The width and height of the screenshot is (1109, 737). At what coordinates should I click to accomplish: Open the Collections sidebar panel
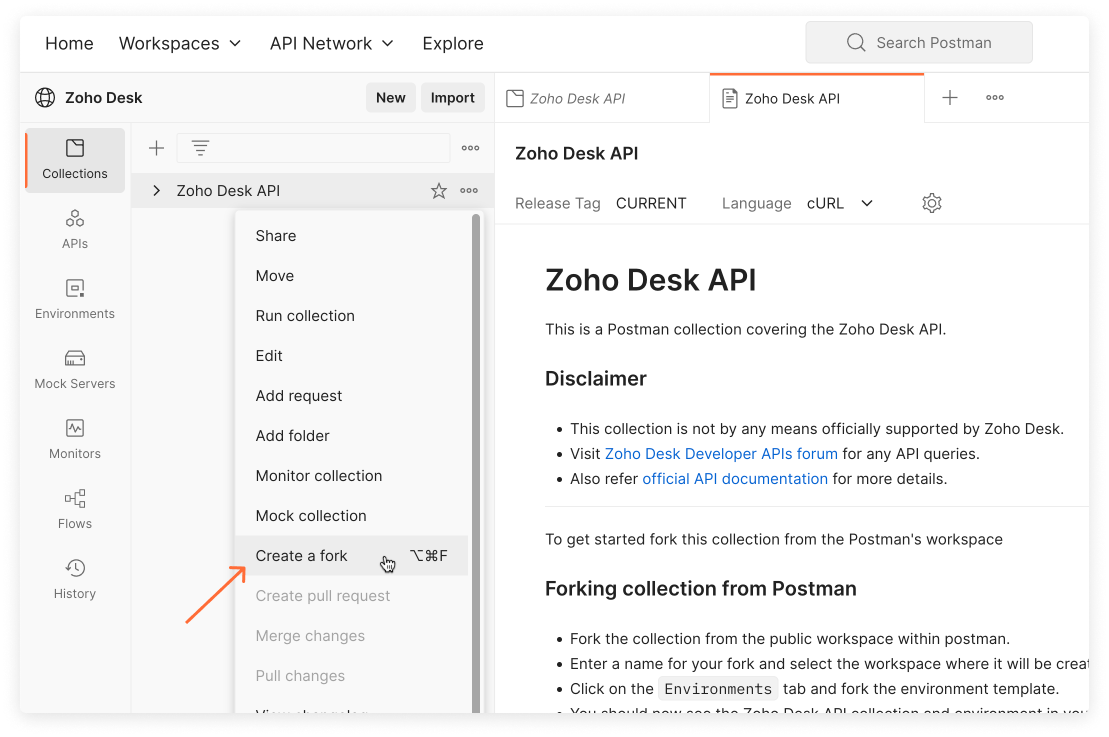coord(75,160)
